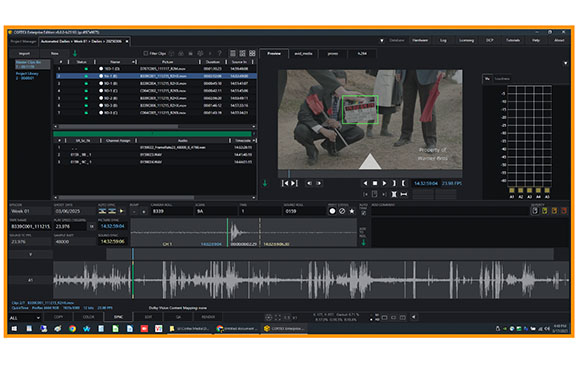Switch to the Project Manager tab
580x373 pixels.
(x=23, y=41)
